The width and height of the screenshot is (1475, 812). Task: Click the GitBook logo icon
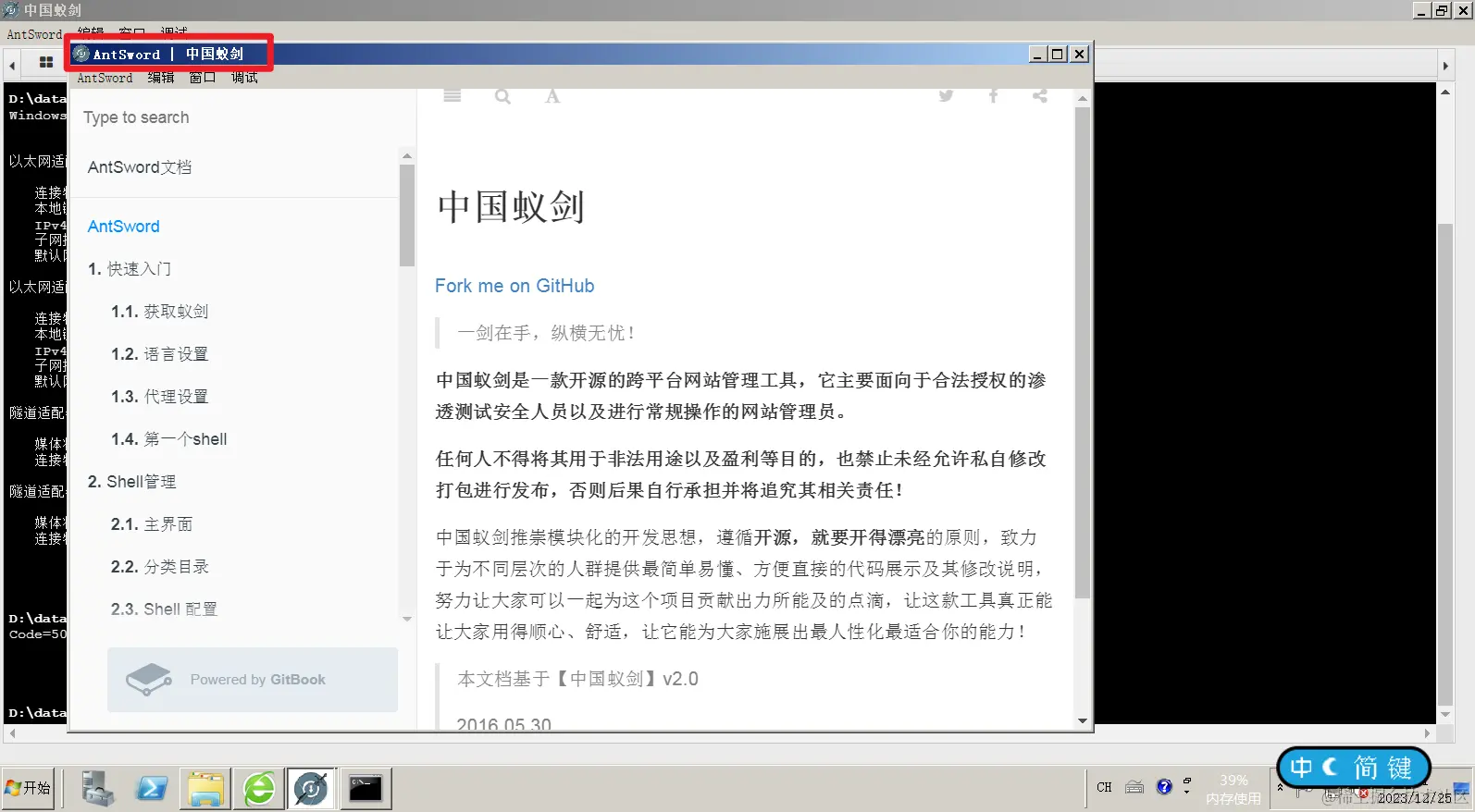(x=149, y=680)
